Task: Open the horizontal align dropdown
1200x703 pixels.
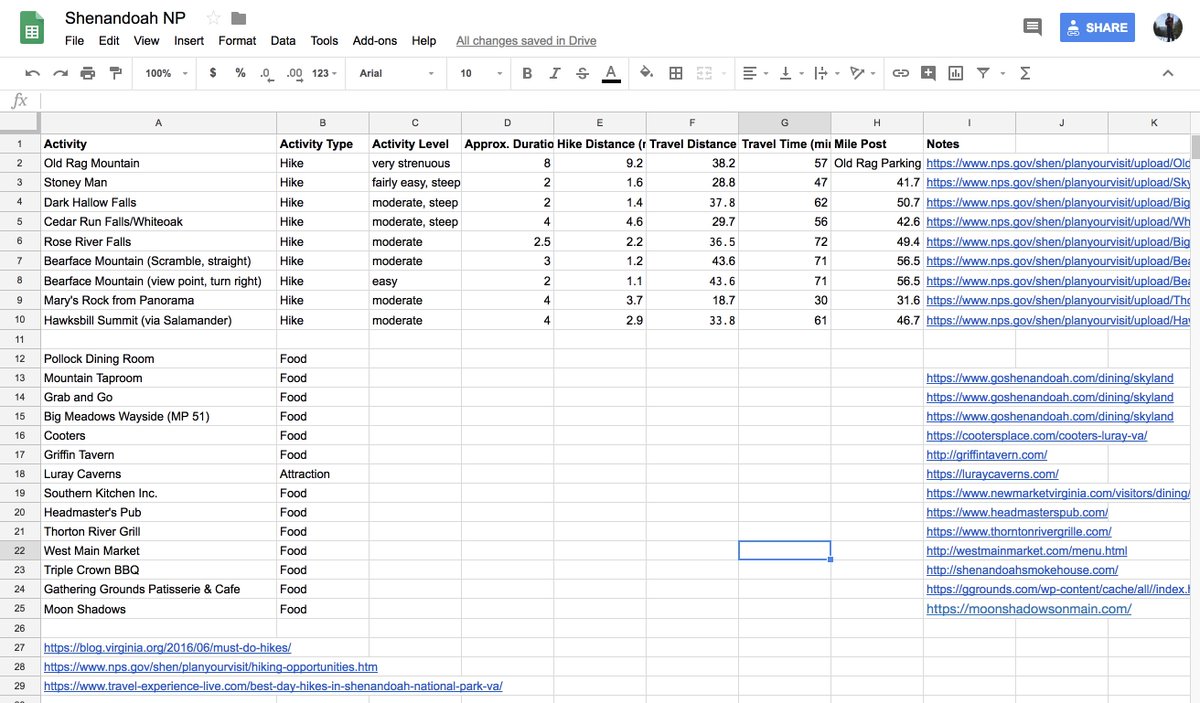Action: tap(755, 73)
